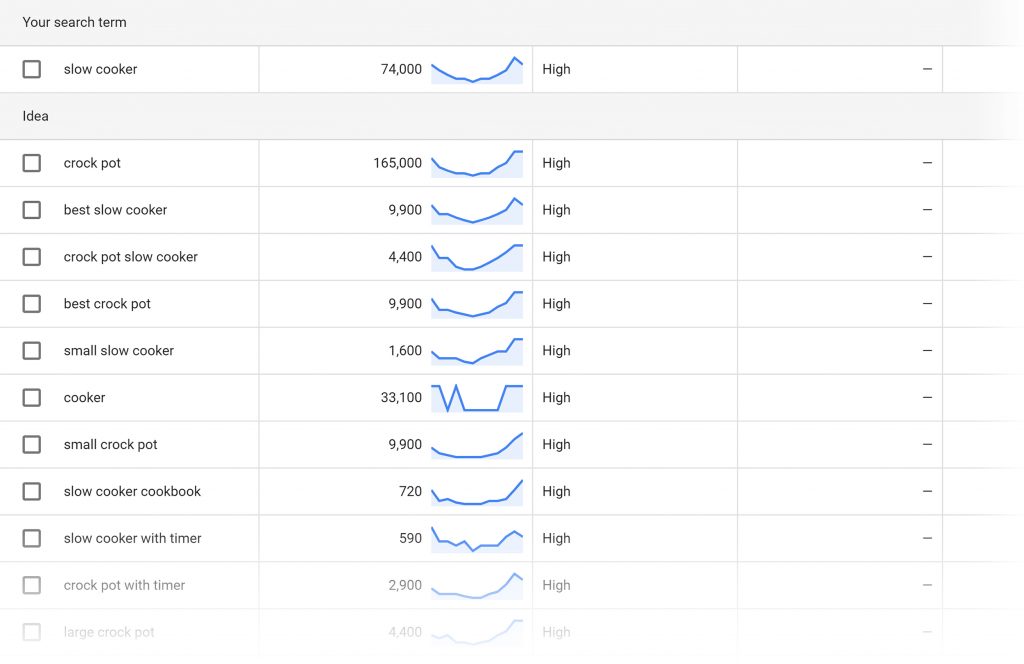View the best slow cooker trend chart
This screenshot has width=1024, height=664.
tap(477, 211)
